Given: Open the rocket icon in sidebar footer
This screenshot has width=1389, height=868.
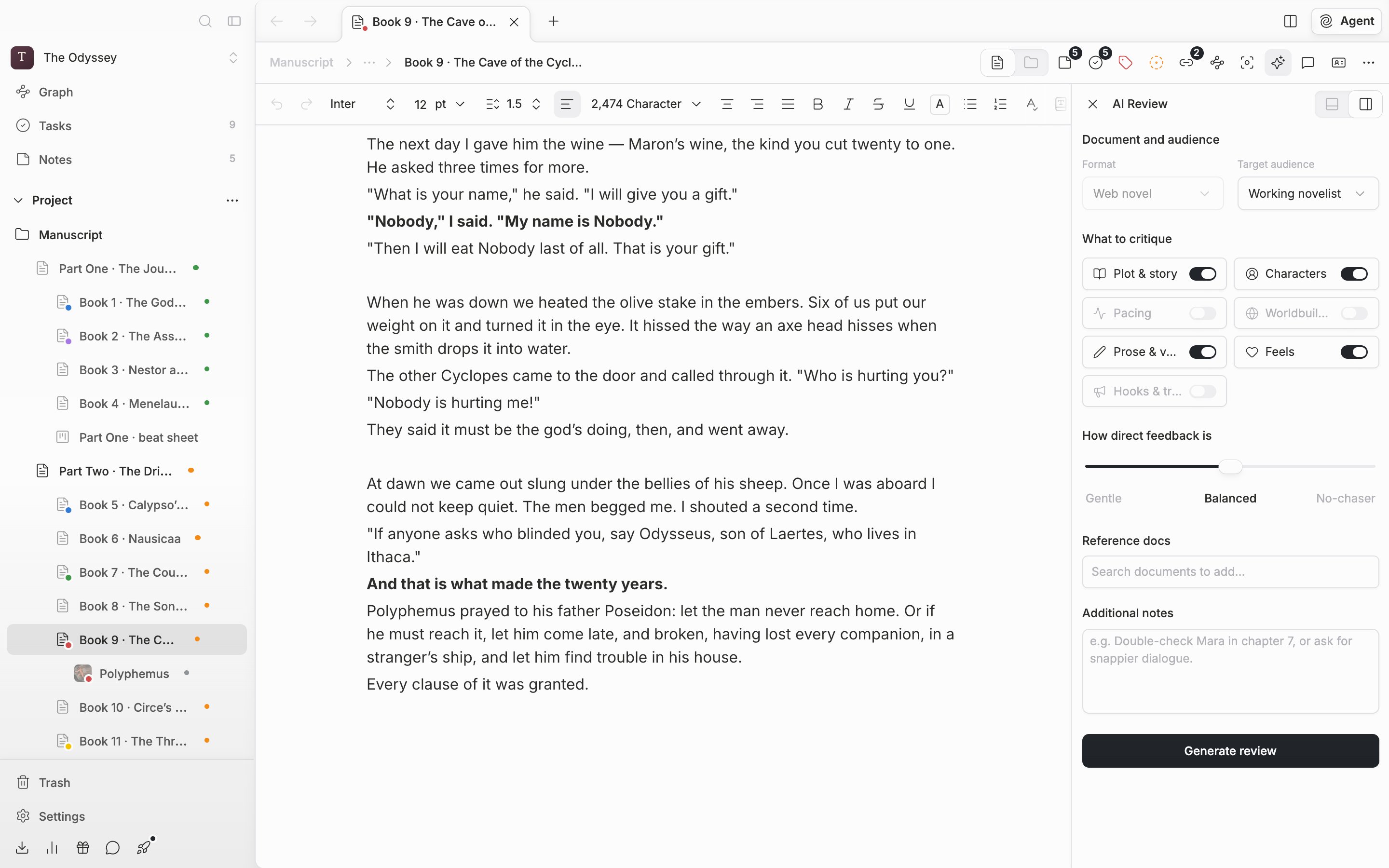Looking at the screenshot, I should (144, 847).
